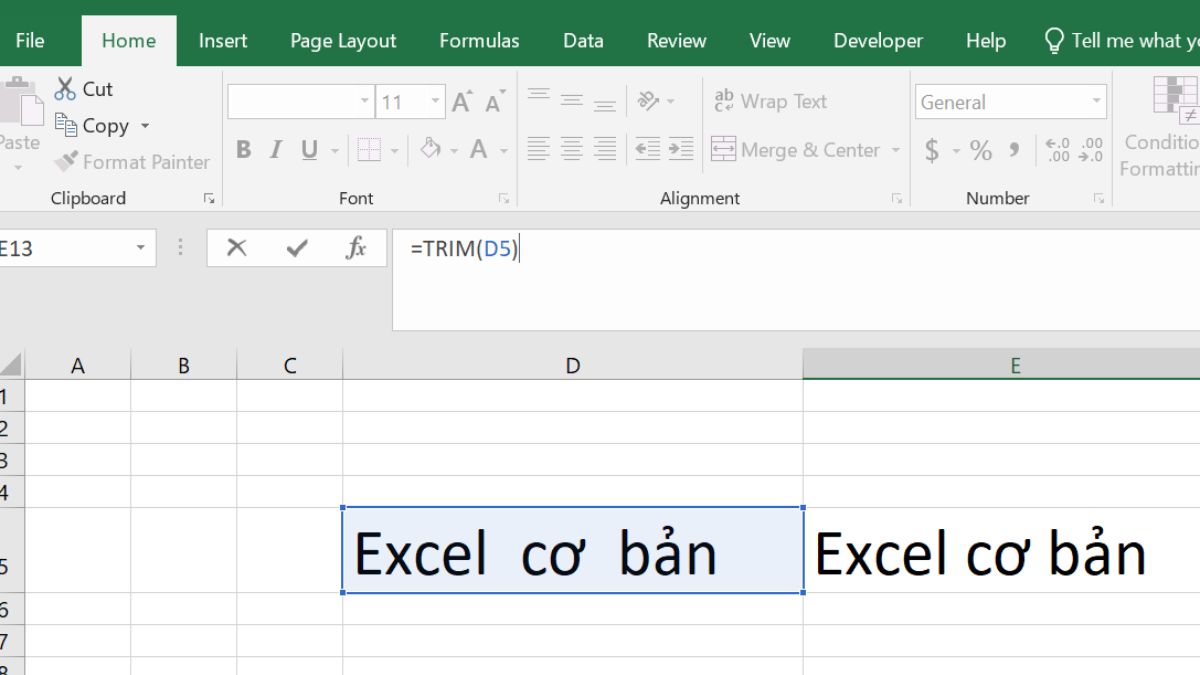Increase indent
The width and height of the screenshot is (1200, 675).
click(x=681, y=150)
